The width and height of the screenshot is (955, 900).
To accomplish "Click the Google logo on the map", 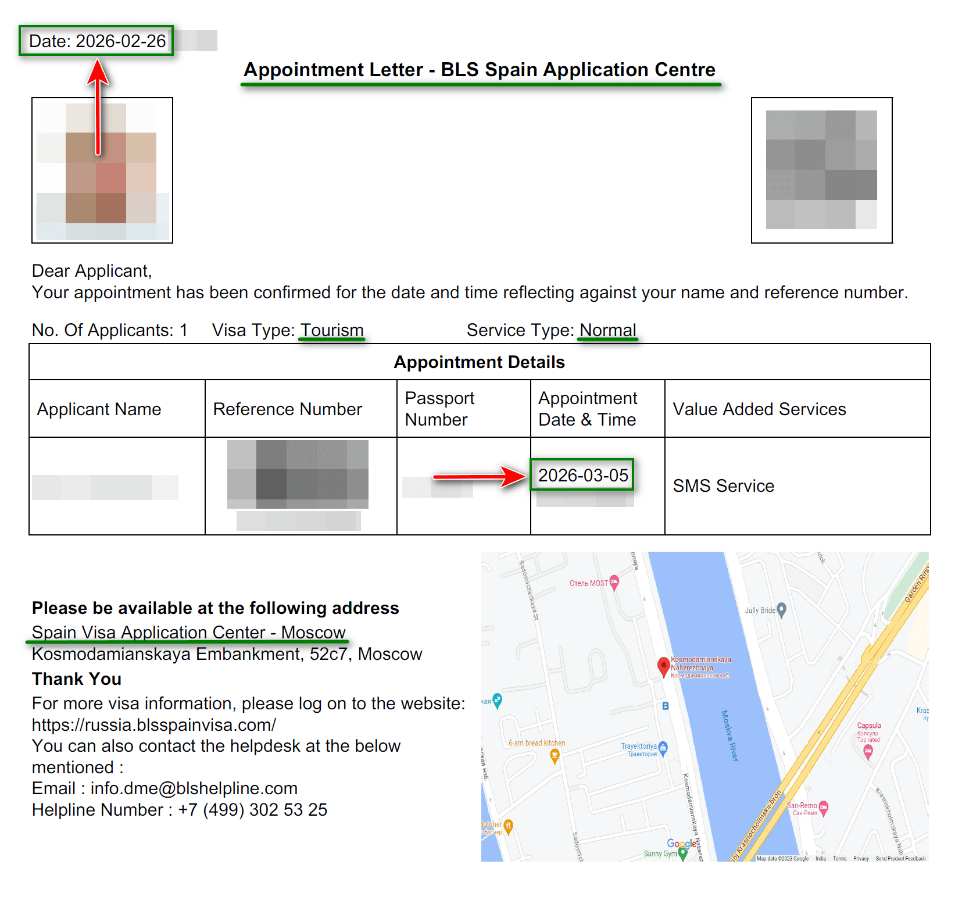I will click(682, 843).
